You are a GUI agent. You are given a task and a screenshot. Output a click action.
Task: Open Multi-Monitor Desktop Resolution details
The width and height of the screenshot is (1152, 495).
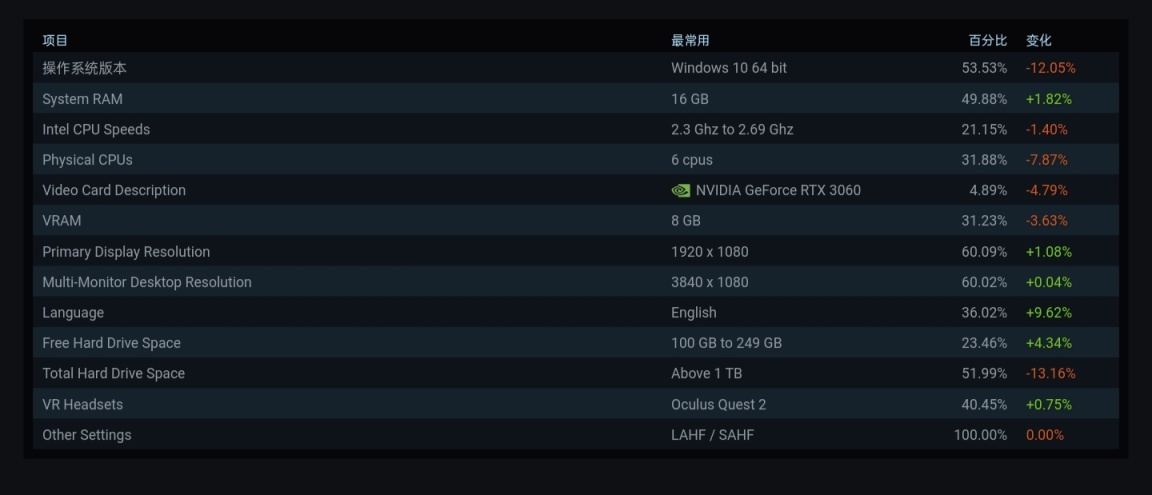coord(576,282)
